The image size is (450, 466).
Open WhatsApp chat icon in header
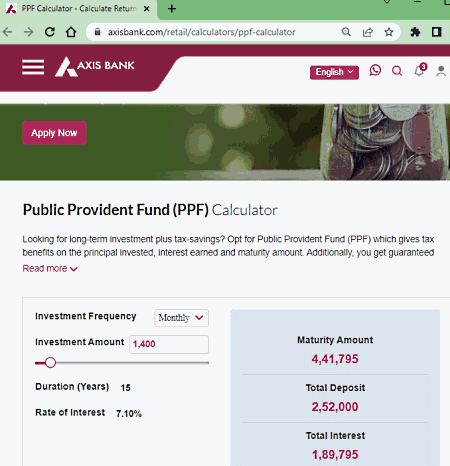pos(375,70)
